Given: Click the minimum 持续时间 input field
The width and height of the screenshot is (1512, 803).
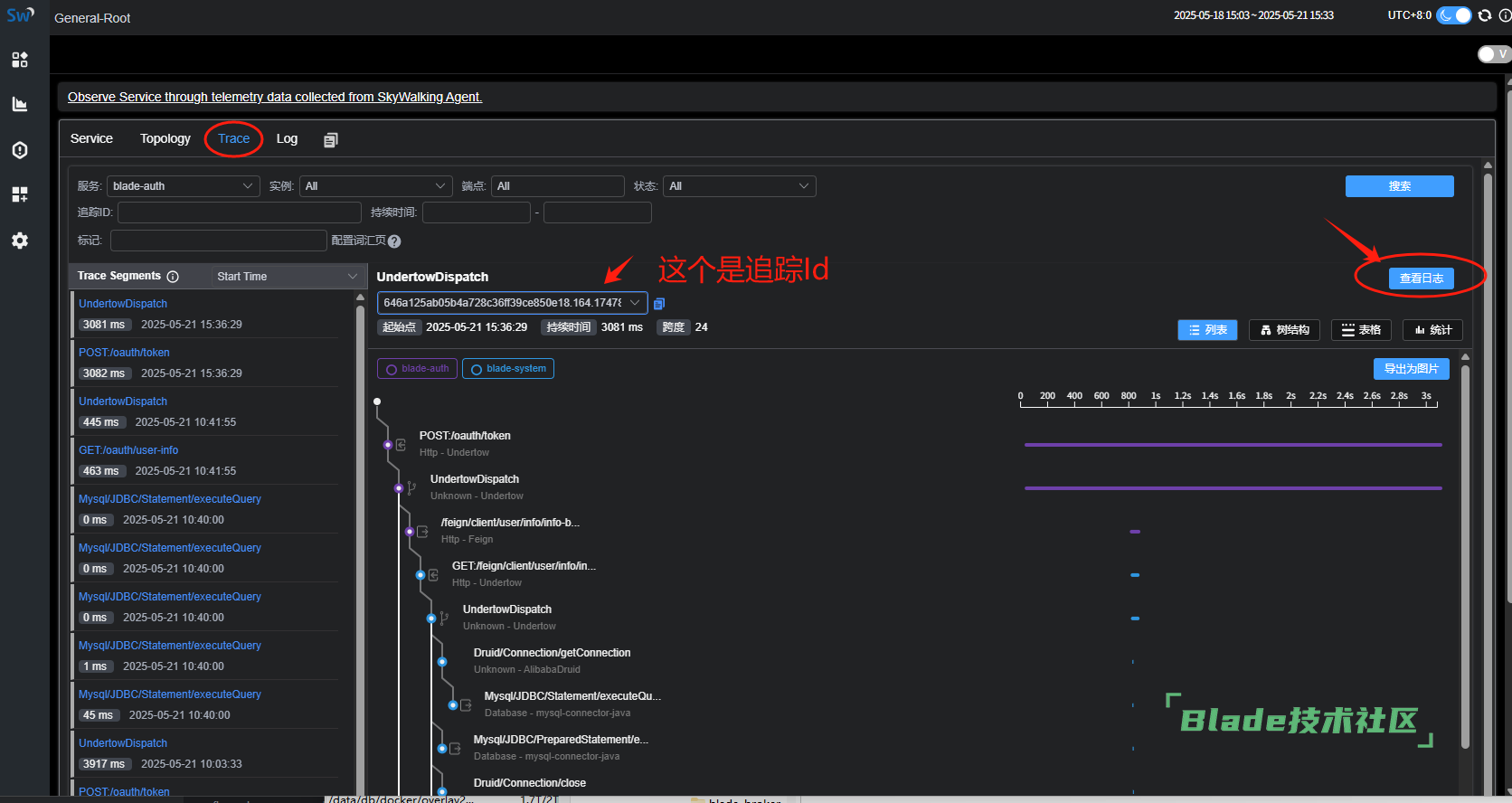Looking at the screenshot, I should point(477,213).
